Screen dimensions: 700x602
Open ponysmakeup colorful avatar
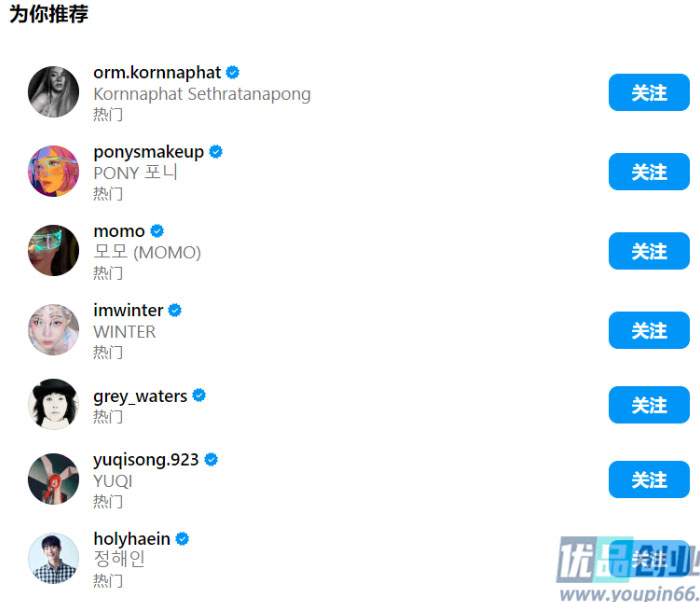[x=54, y=171]
